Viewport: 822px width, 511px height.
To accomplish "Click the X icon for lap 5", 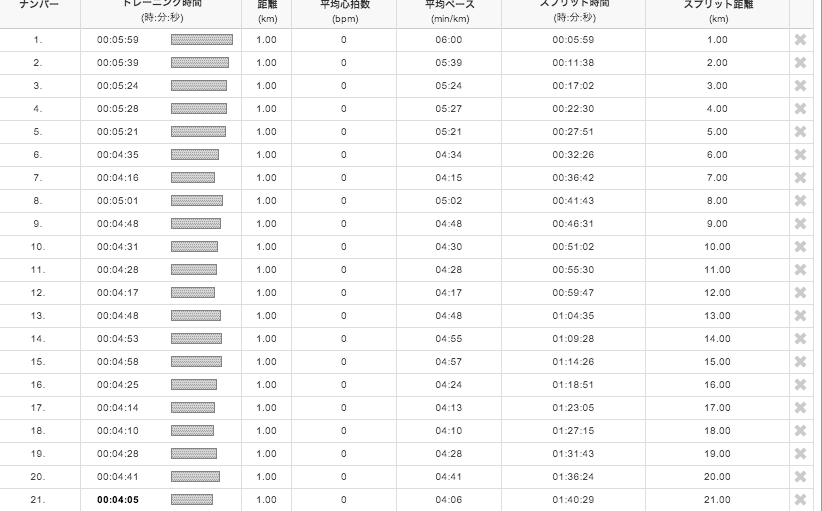I will coord(800,132).
